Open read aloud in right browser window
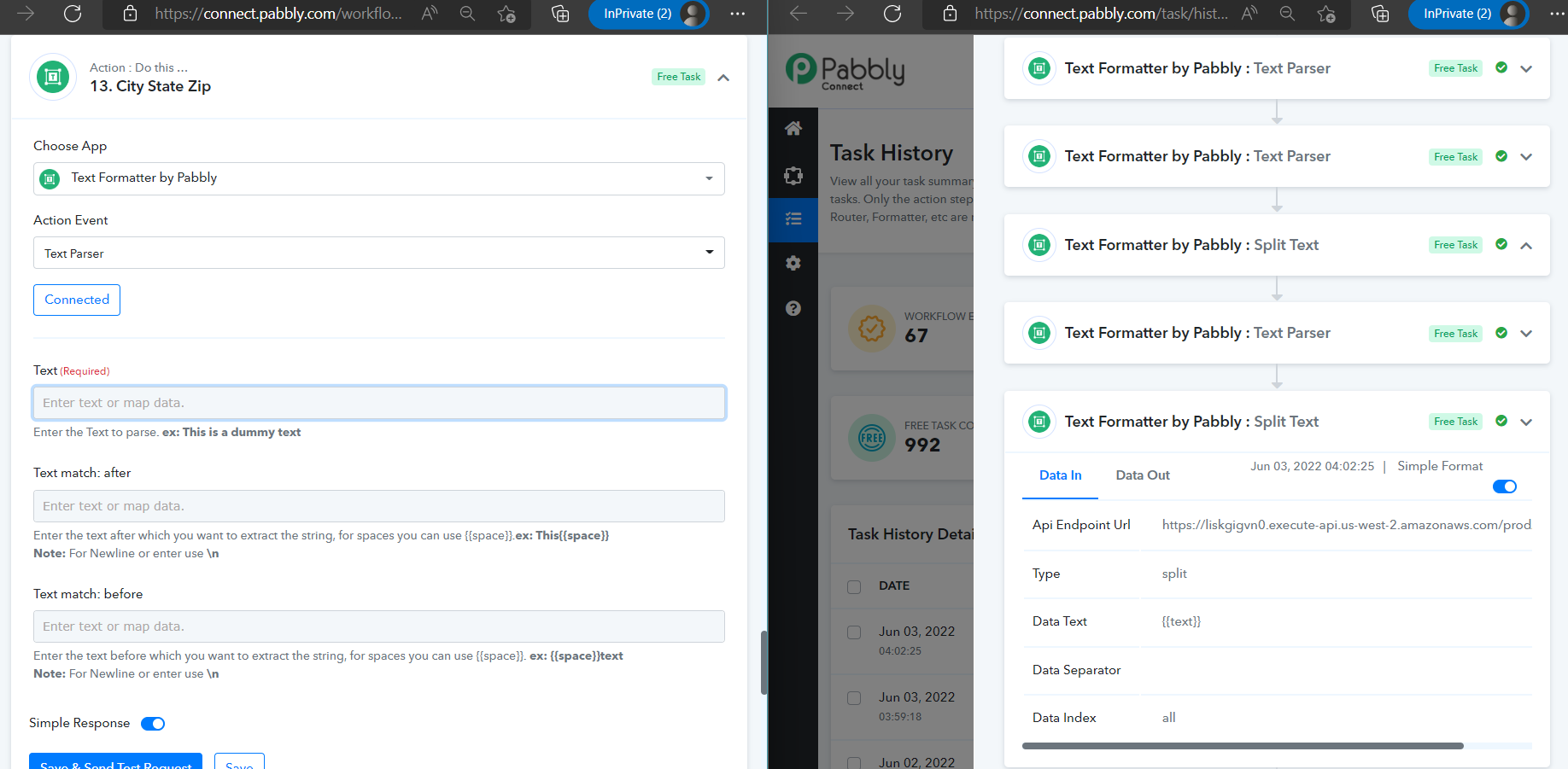Screen dimensions: 1568x769 point(1249,14)
